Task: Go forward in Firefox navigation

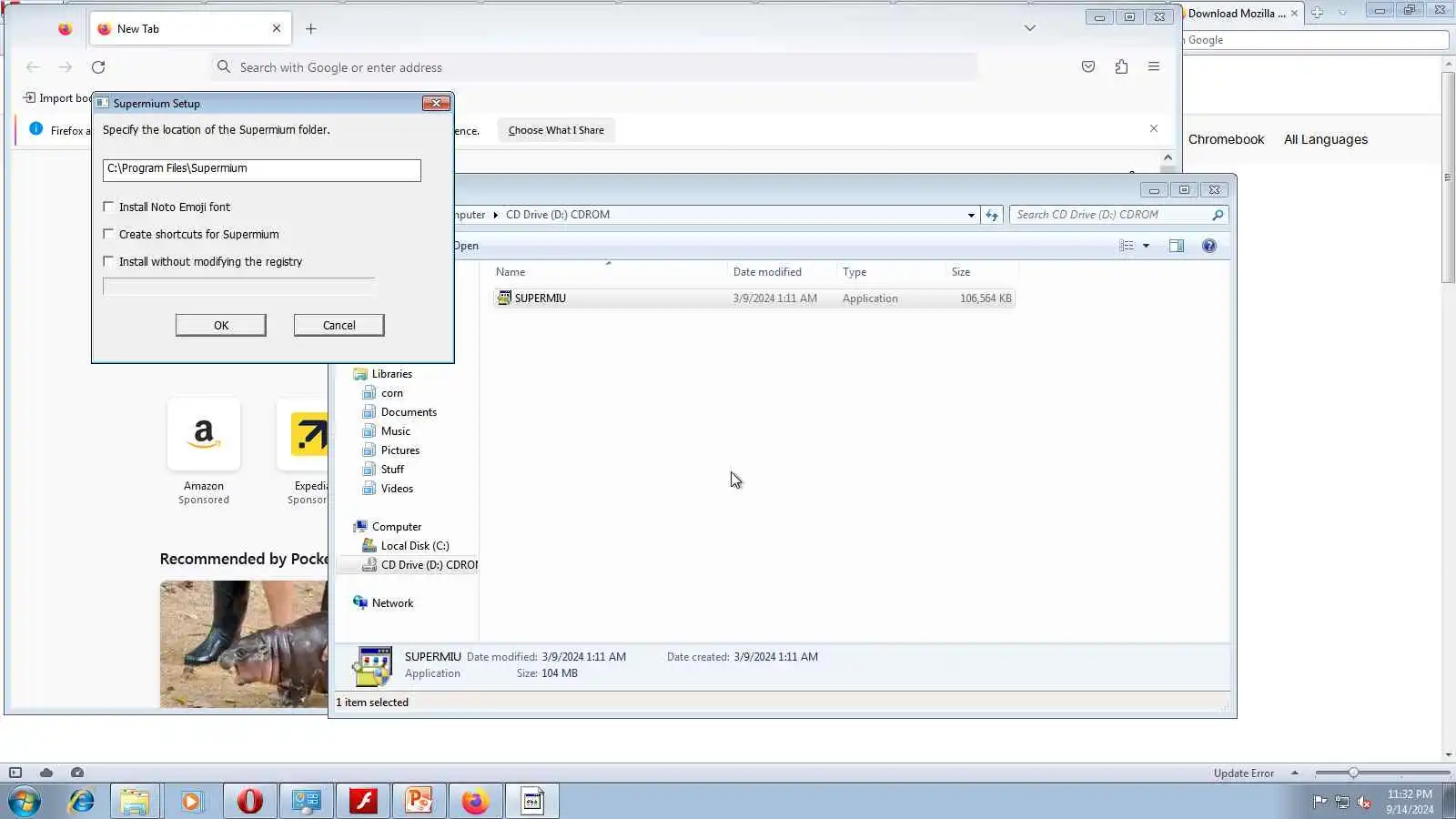Action: coord(65,66)
